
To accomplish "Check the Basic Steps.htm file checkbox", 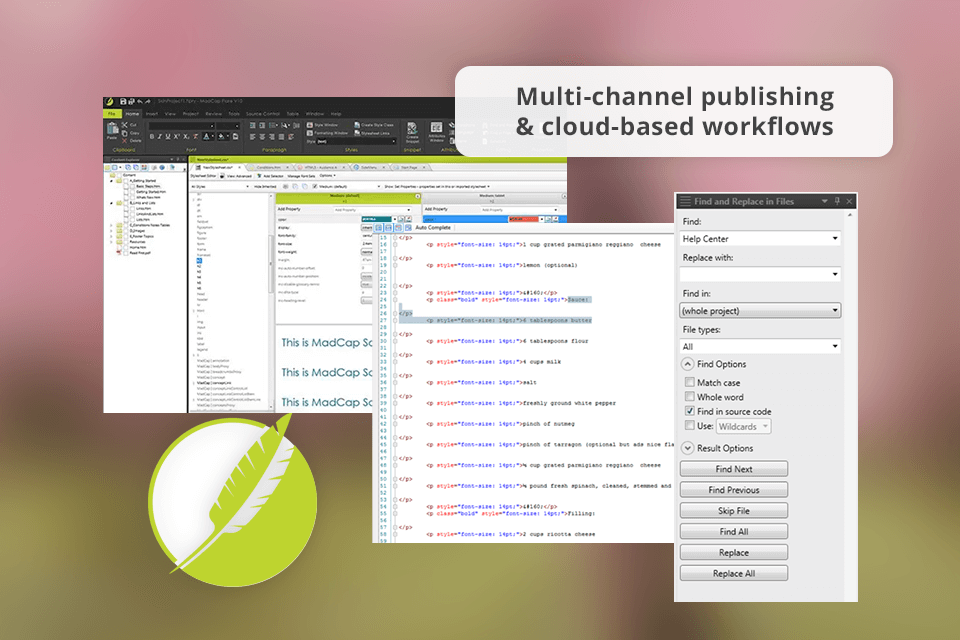I will point(132,186).
